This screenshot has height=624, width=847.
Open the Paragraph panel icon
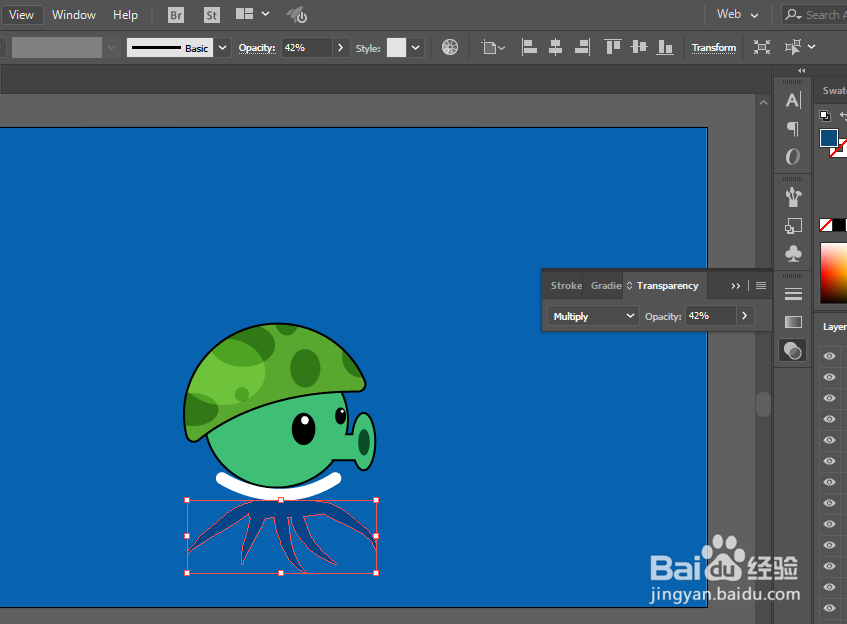[793, 129]
